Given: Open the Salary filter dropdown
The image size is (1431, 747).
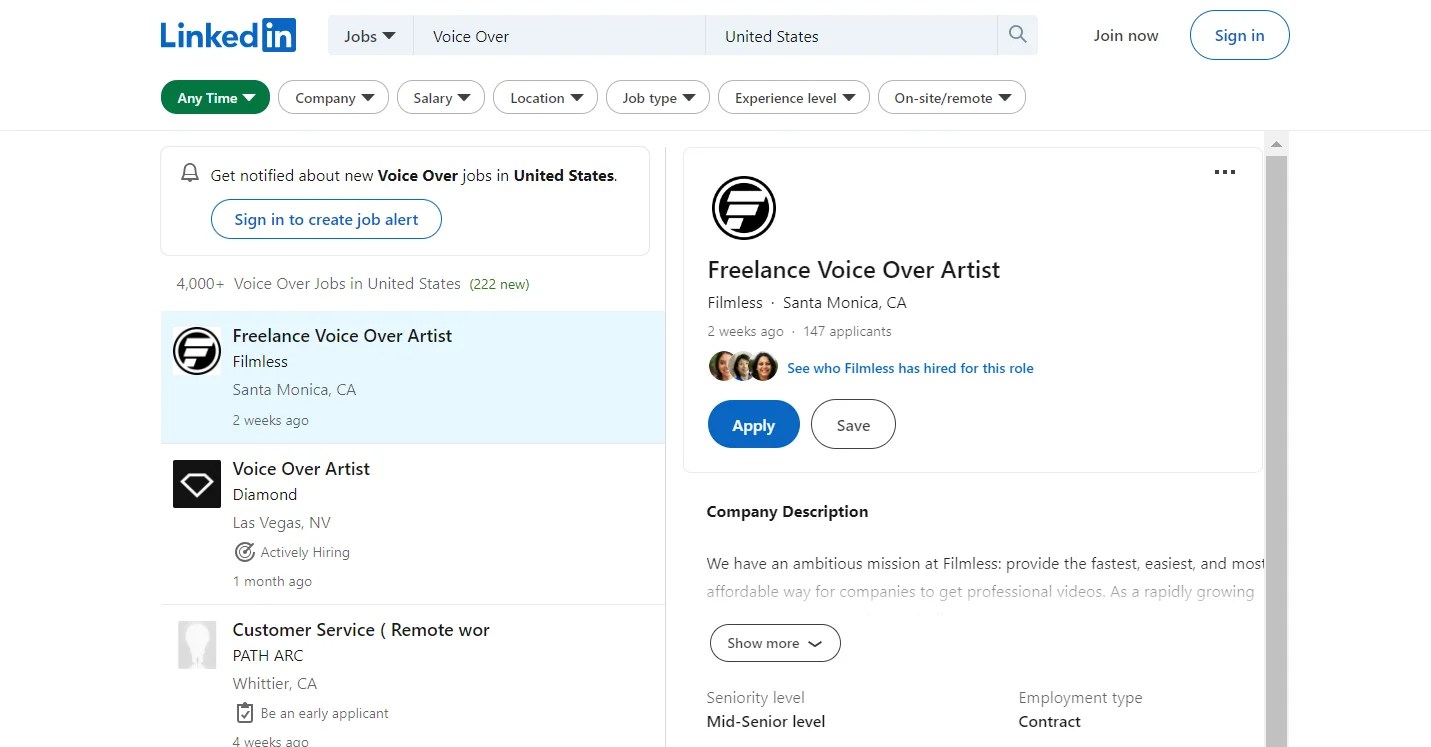Looking at the screenshot, I should coord(441,97).
